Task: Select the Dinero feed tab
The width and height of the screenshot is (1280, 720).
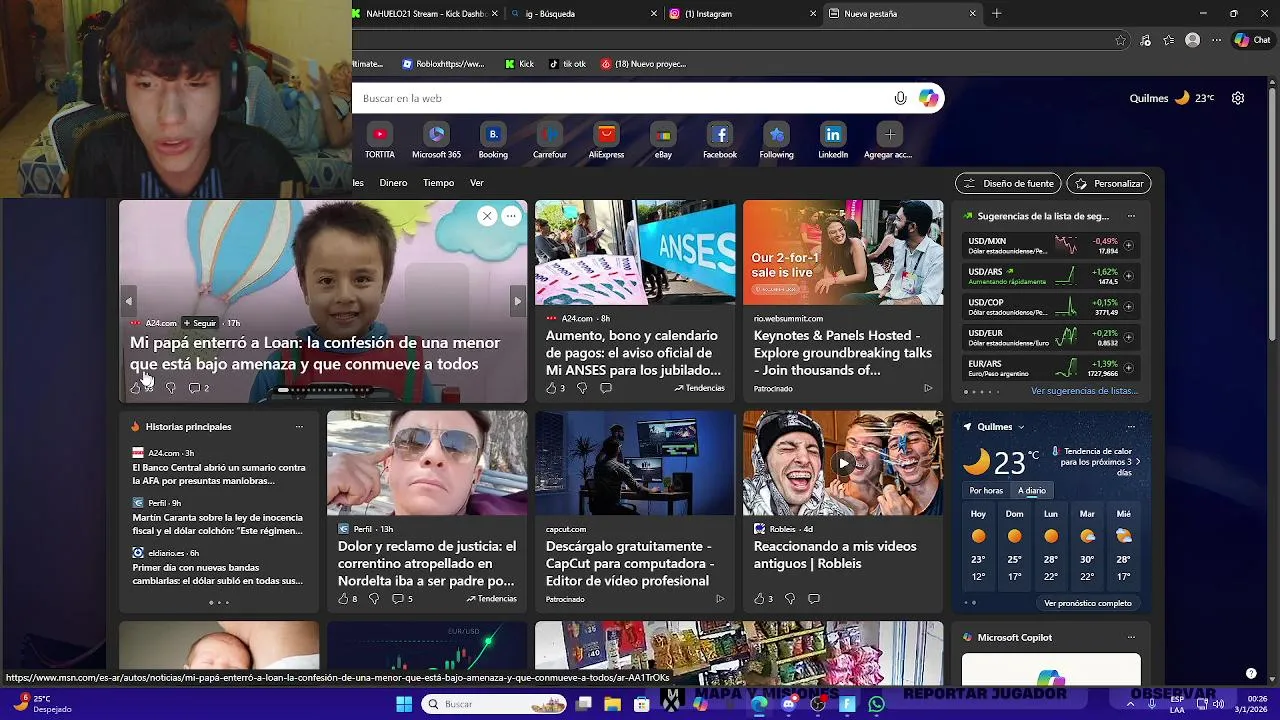Action: [393, 183]
